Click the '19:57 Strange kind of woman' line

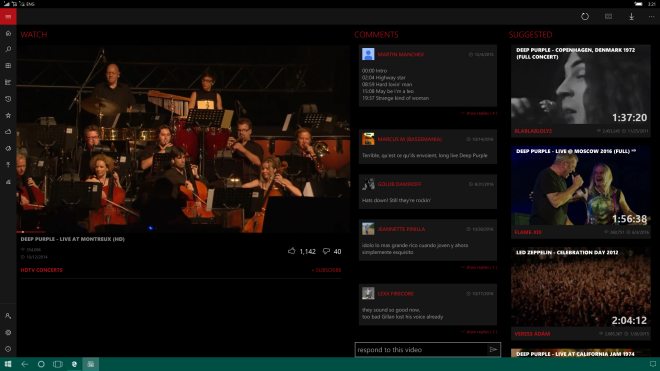pyautogui.click(x=395, y=98)
